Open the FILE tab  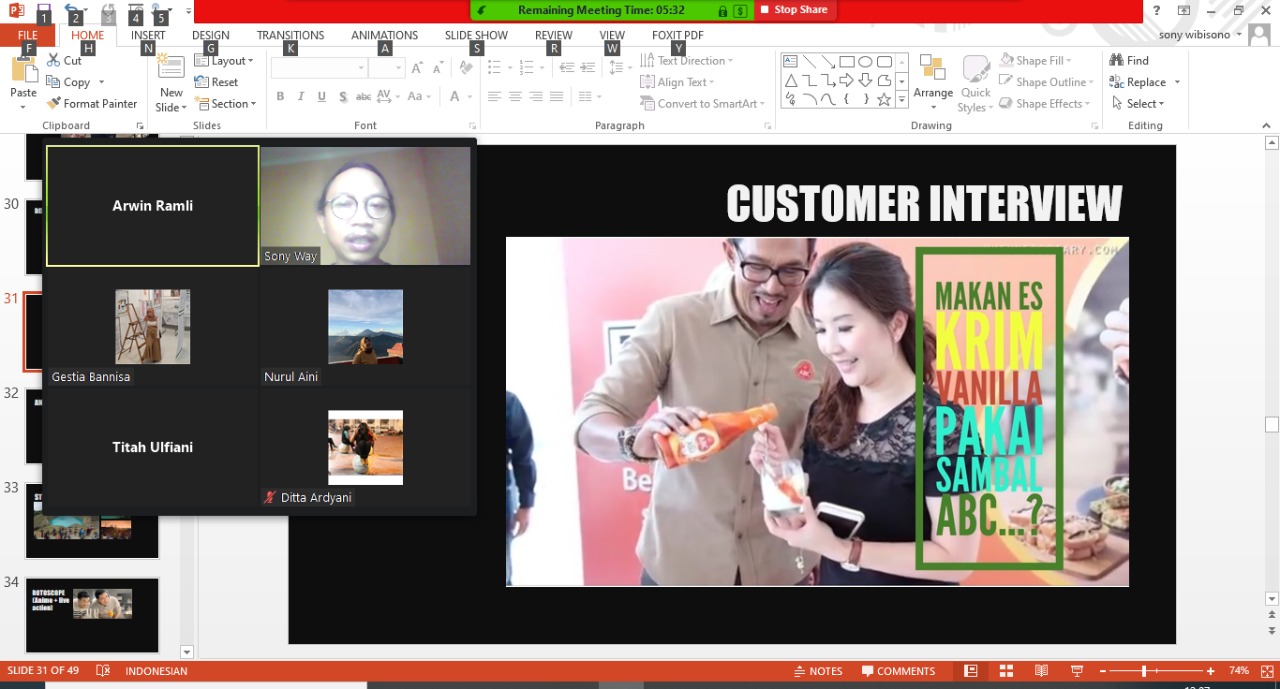coord(27,35)
